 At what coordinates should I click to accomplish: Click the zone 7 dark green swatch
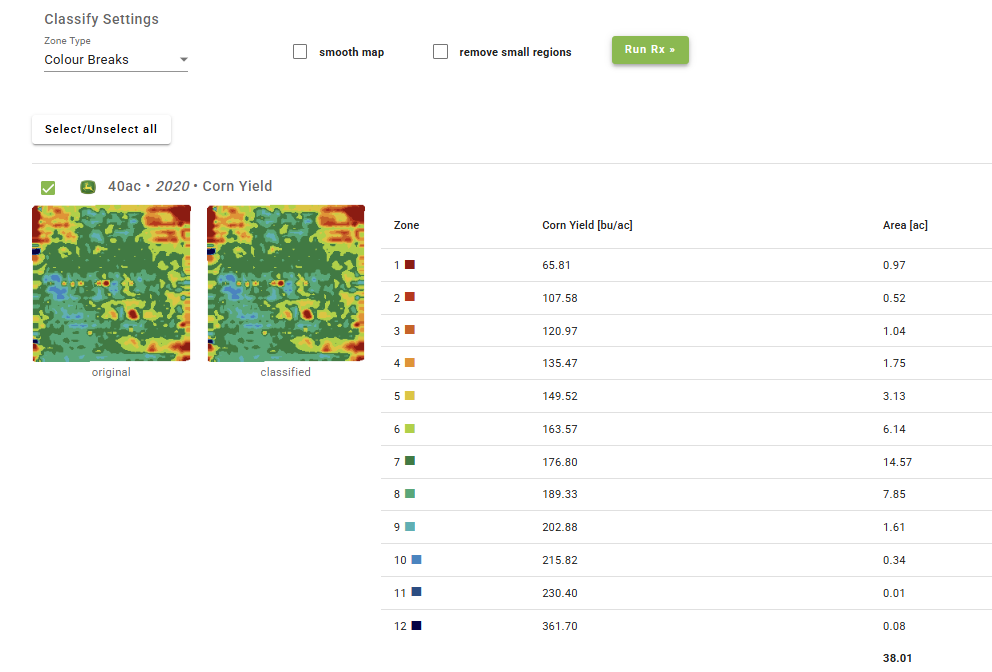(x=410, y=461)
